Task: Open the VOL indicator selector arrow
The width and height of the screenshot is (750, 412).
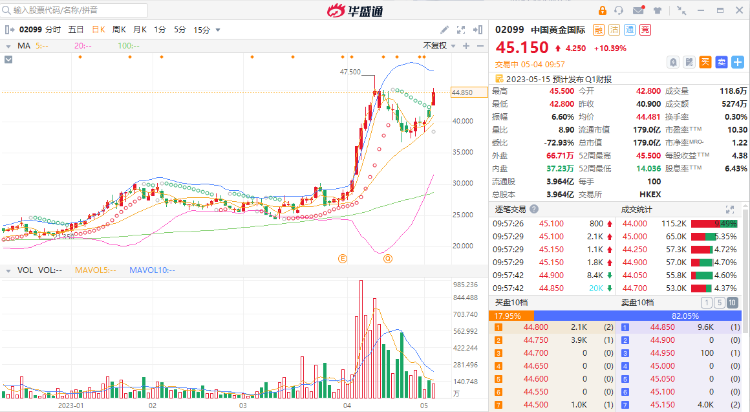Action: [8, 270]
